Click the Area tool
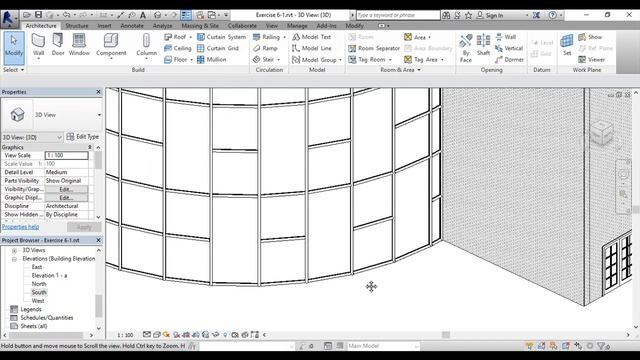640x360 pixels. coord(415,37)
